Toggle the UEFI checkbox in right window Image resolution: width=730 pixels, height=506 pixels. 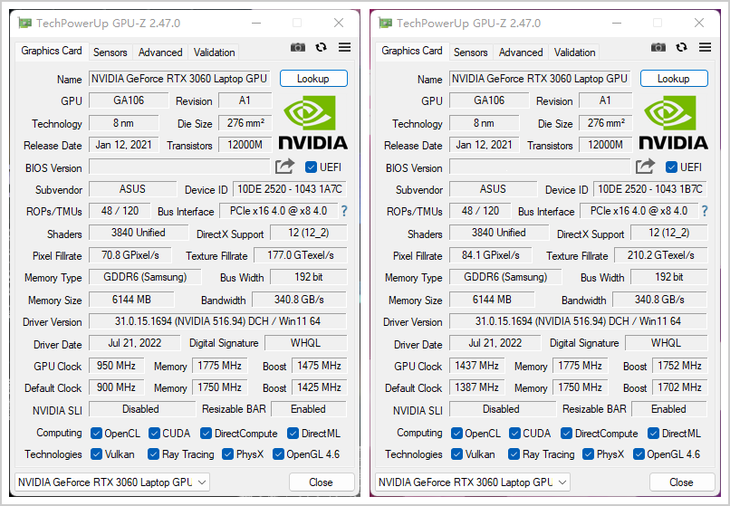671,167
